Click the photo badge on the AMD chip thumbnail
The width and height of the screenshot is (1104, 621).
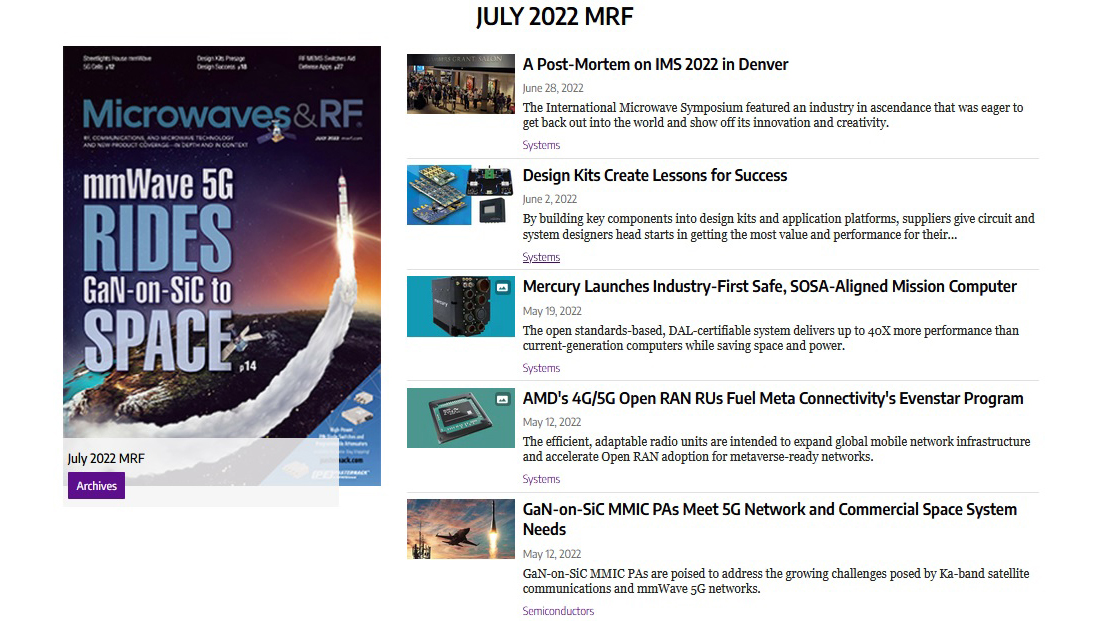pyautogui.click(x=501, y=399)
